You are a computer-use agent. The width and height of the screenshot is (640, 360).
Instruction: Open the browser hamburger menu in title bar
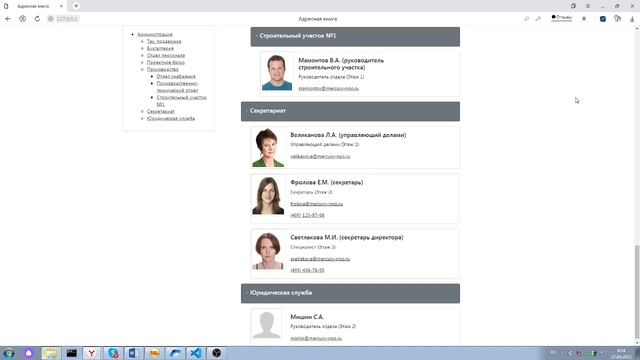pyautogui.click(x=588, y=6)
